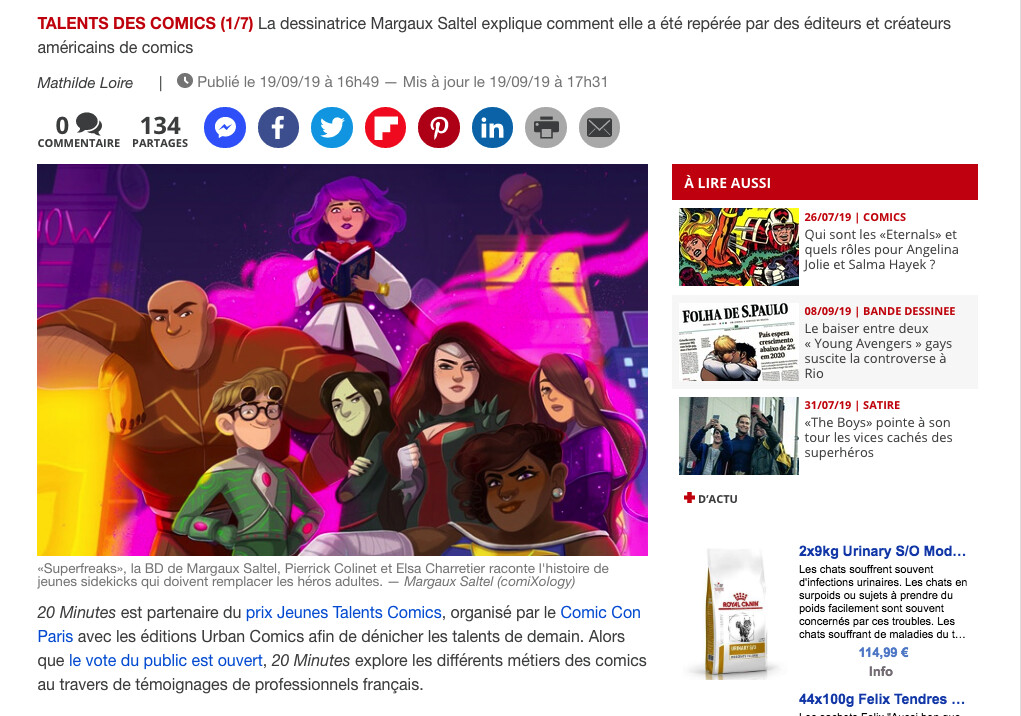The image size is (1021, 716).
Task: Pin the article on Pinterest
Action: pyautogui.click(x=438, y=127)
